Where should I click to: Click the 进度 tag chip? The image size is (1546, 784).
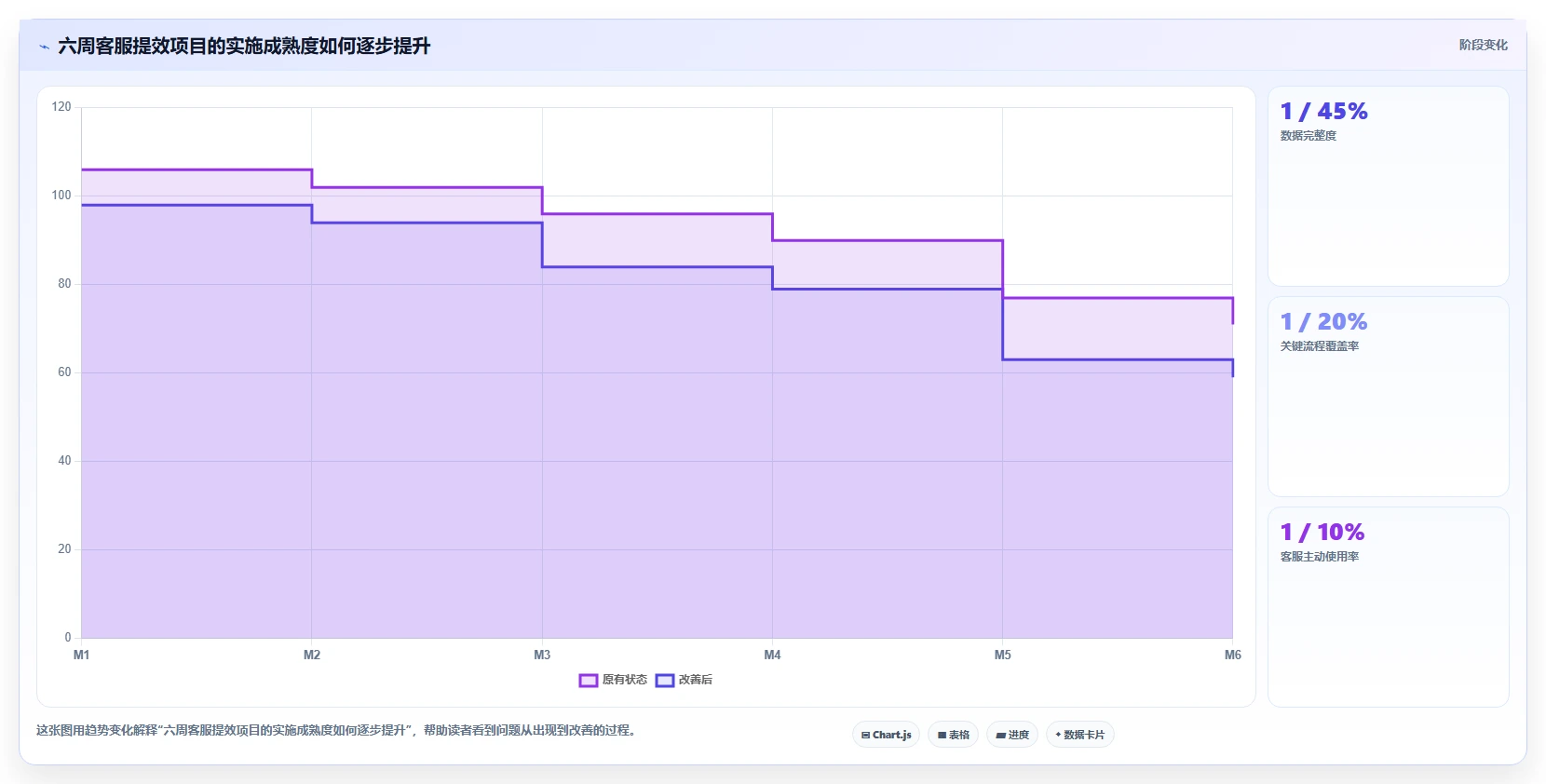(1012, 735)
